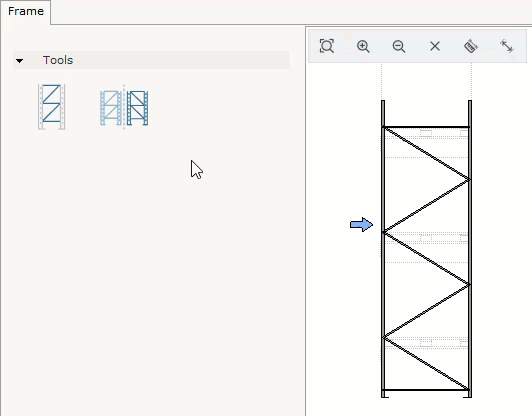Select the left upright of the frame
Screen dimensions: 532x416
(x=383, y=248)
